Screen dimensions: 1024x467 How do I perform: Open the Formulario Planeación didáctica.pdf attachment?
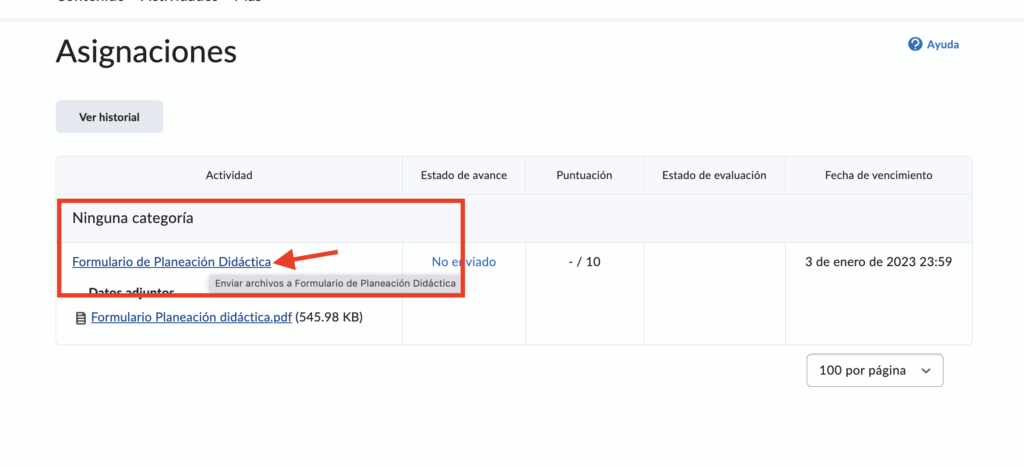coord(191,318)
